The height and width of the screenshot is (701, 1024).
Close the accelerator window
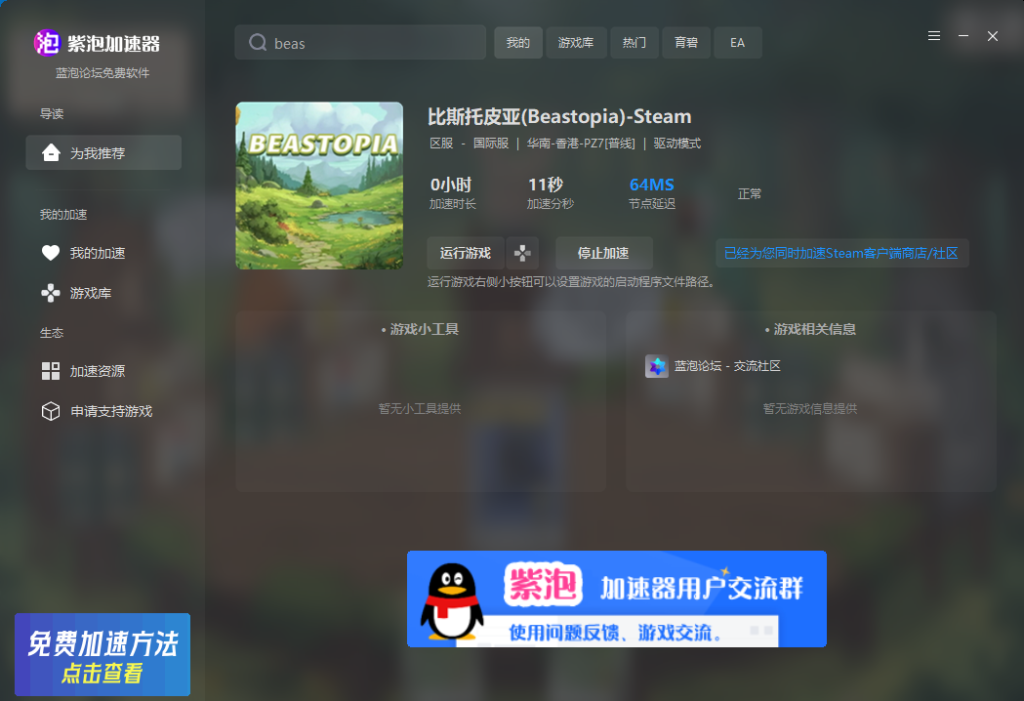tap(993, 36)
